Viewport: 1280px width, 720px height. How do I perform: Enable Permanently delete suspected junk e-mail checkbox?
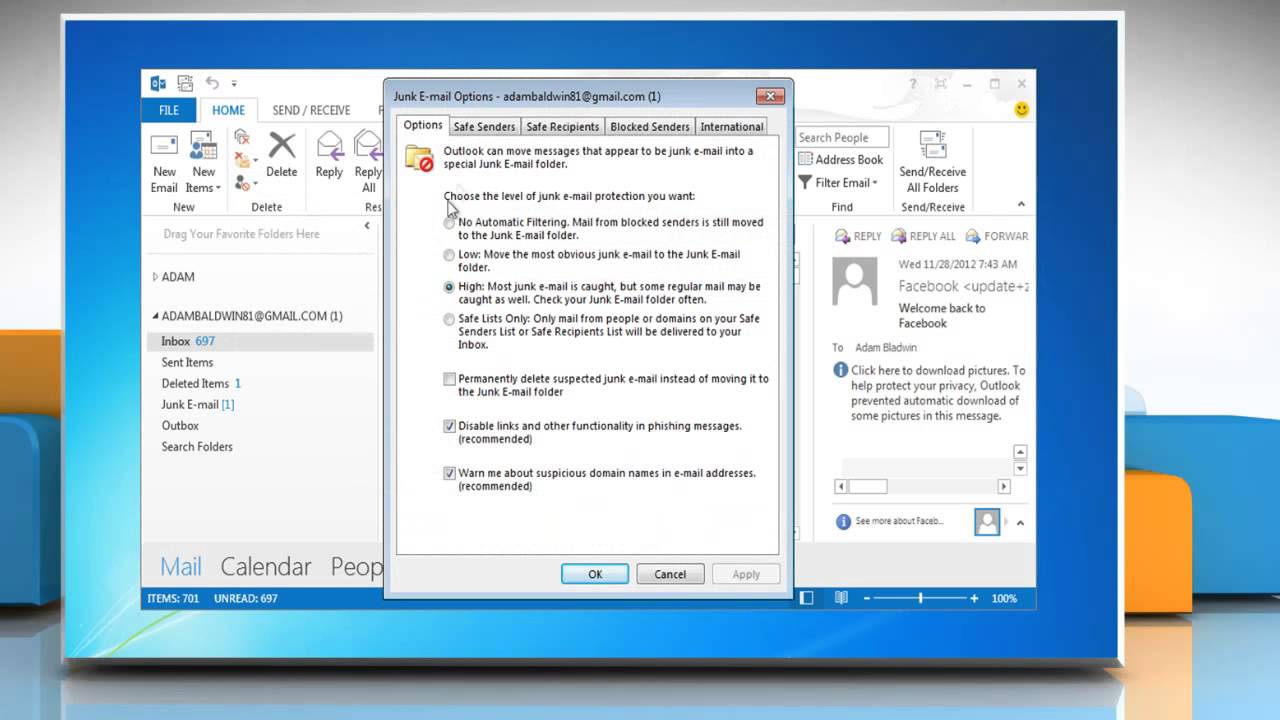click(449, 379)
